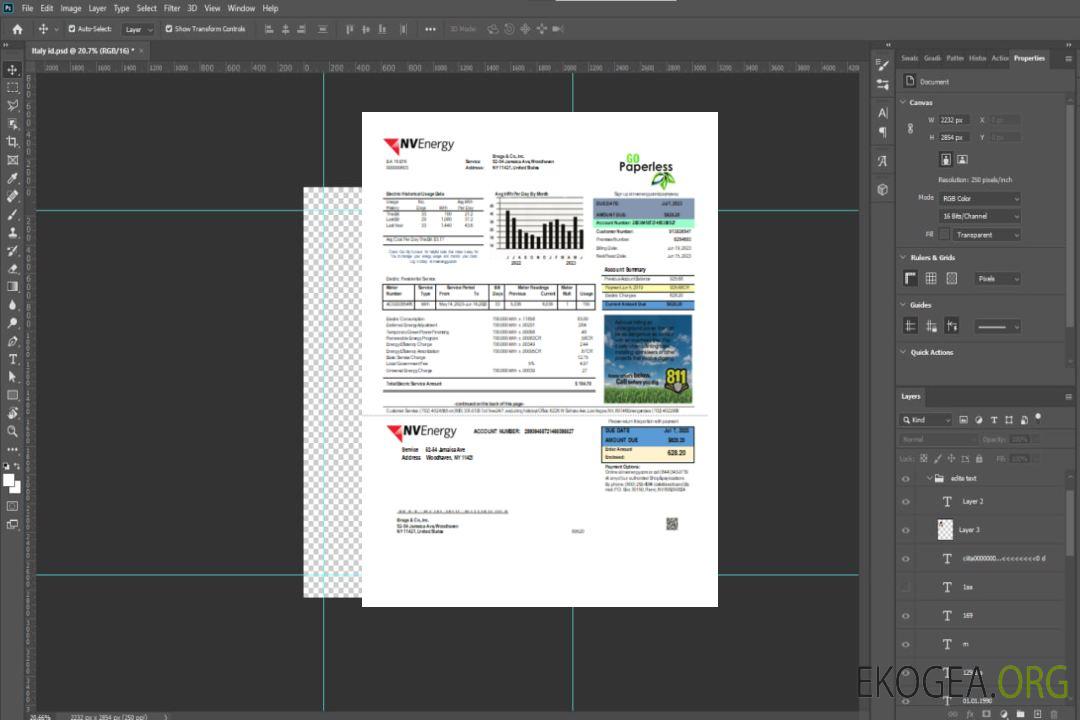Toggle rulers icon in Rulers & Grids
This screenshot has width=1080, height=720.
click(911, 278)
